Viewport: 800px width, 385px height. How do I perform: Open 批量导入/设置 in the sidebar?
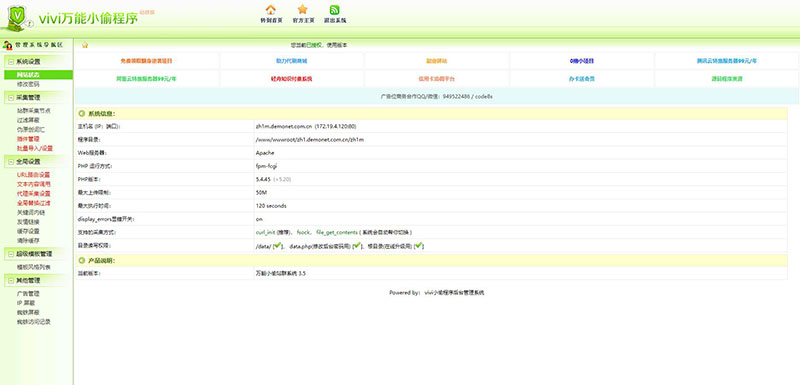coord(35,148)
